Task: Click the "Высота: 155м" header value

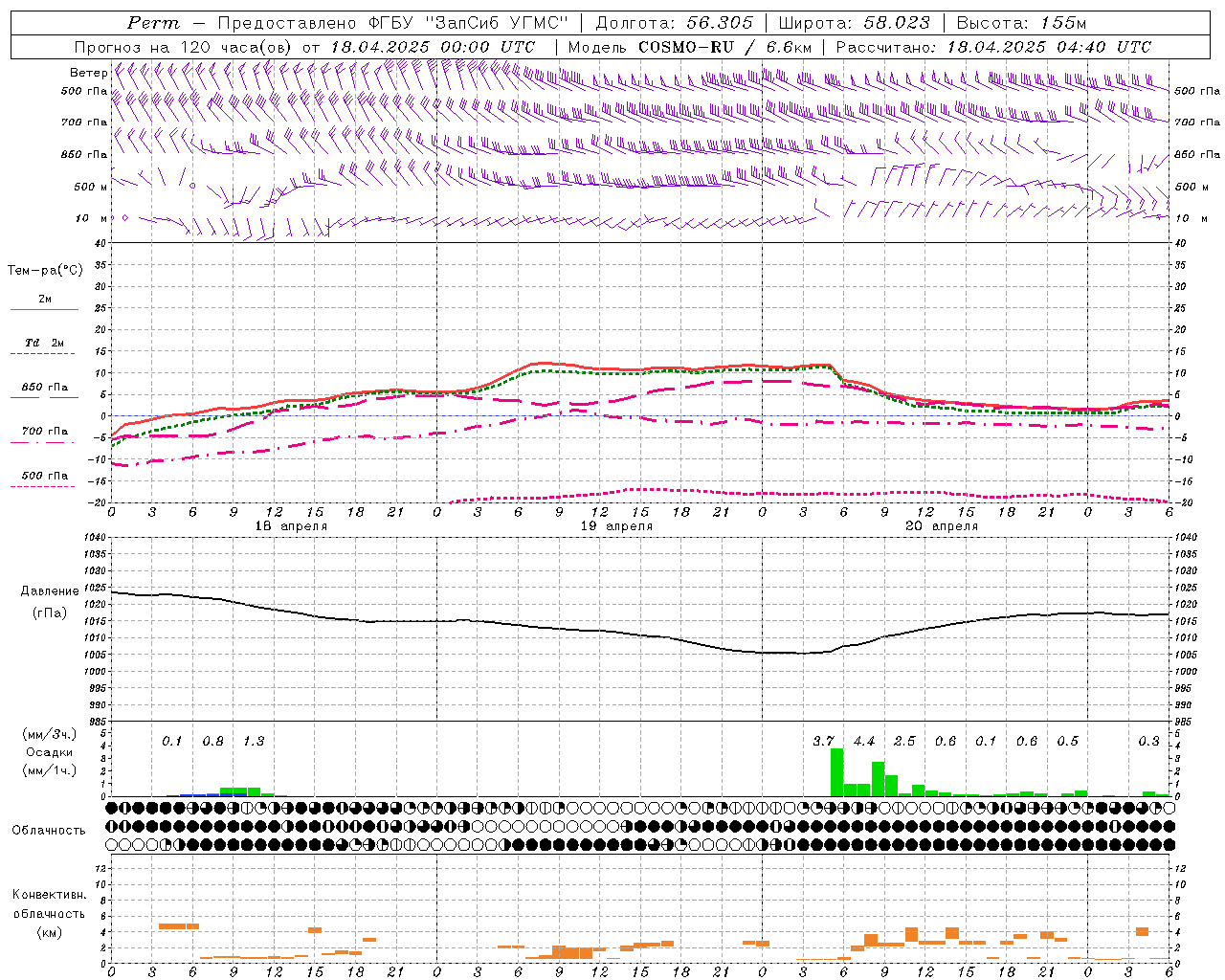Action: [1022, 23]
